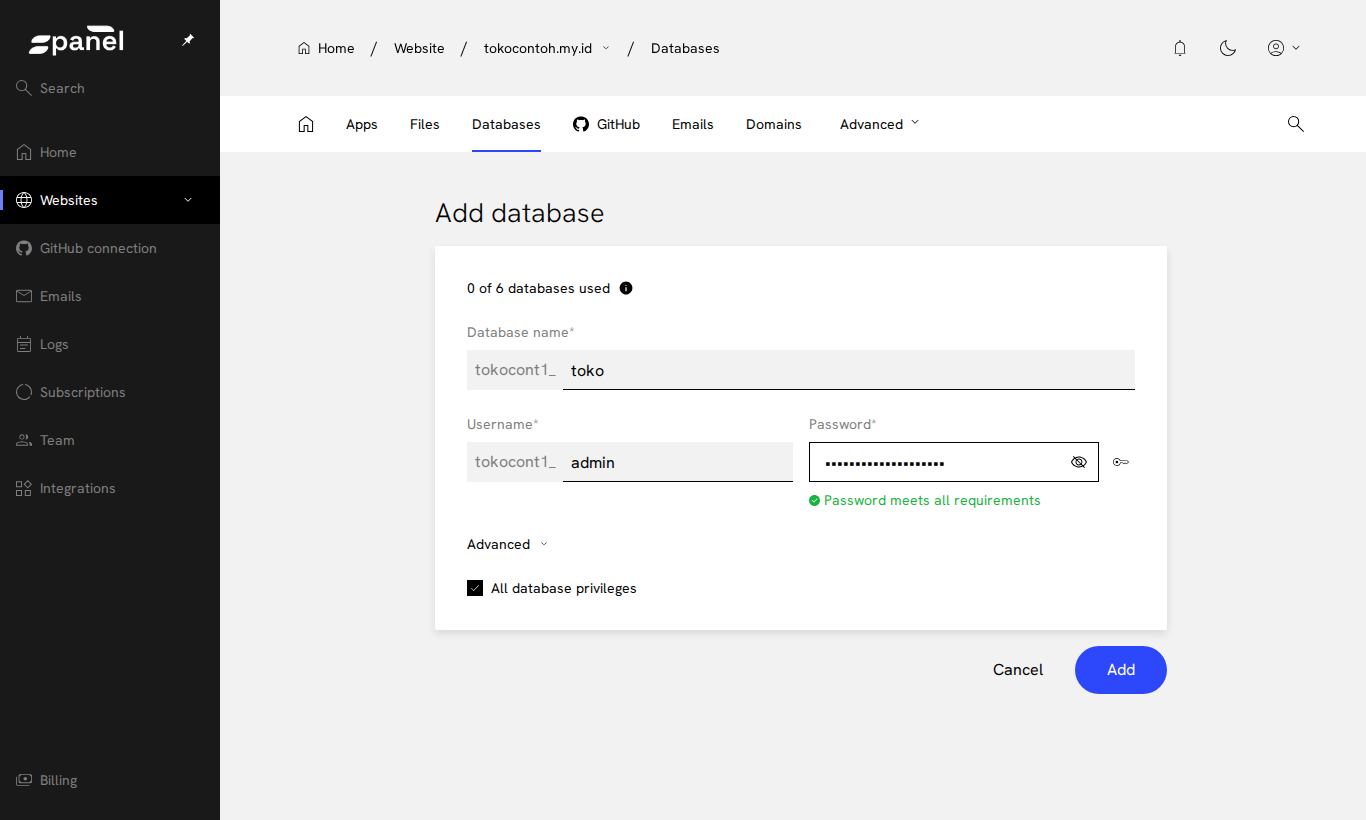Image resolution: width=1366 pixels, height=820 pixels.
Task: Click the Home breadcrumb link
Action: pyautogui.click(x=326, y=48)
